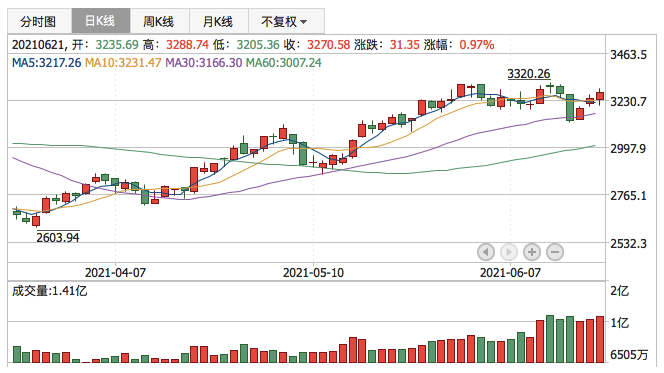The image size is (664, 373).
Task: Click the MA5:3217.26 indicator text
Action: coord(47,63)
